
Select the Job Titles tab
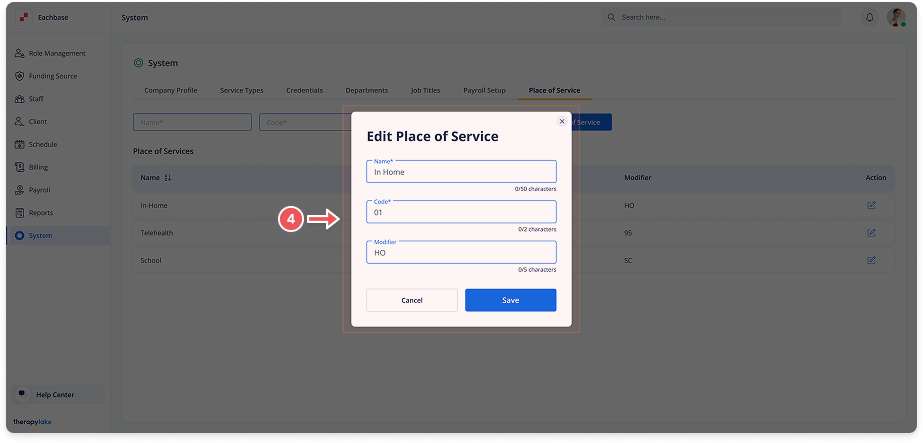pos(425,91)
